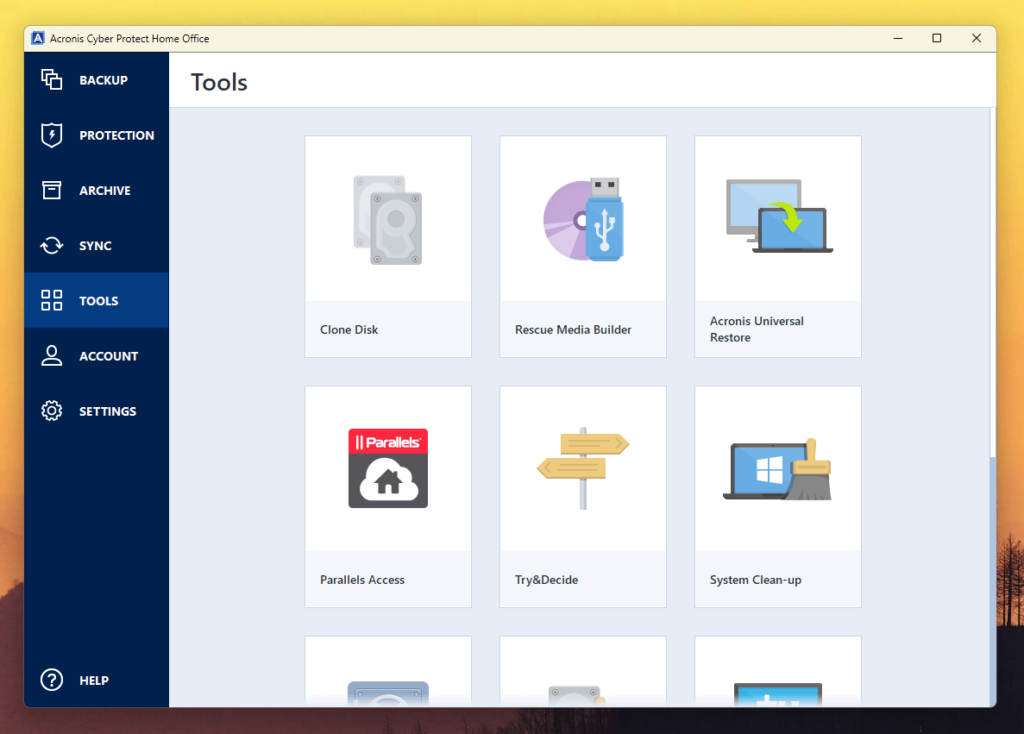1024x734 pixels.
Task: Open the PROTECTION section label
Action: pos(117,135)
